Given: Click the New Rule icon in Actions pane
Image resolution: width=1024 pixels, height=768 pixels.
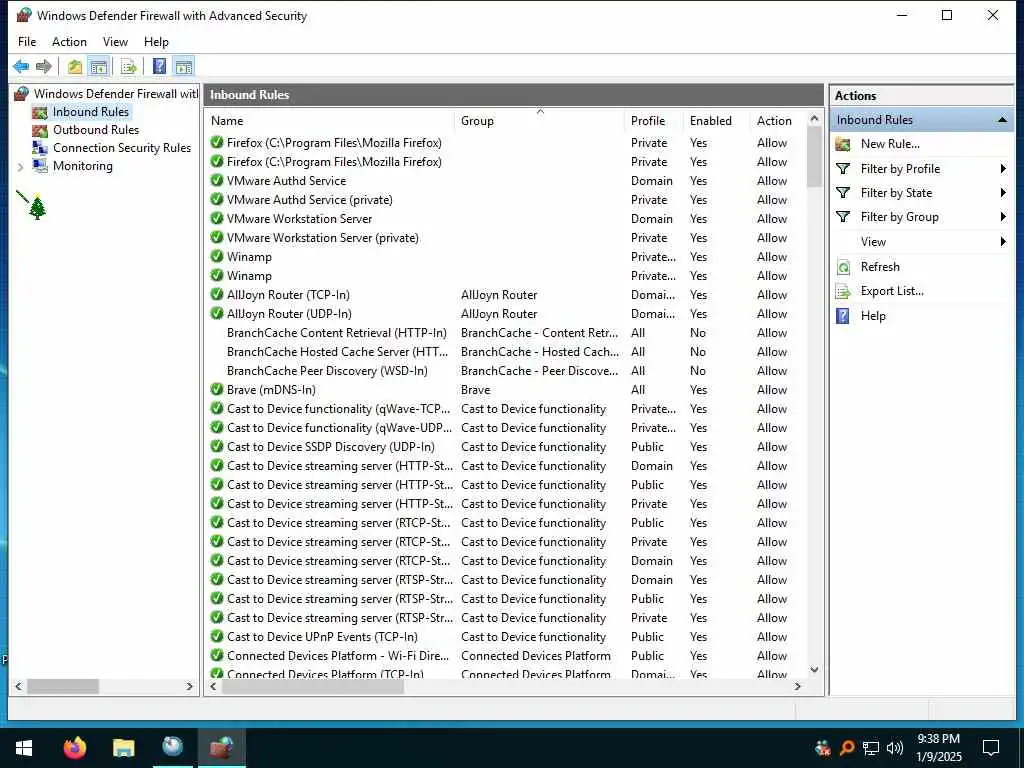Looking at the screenshot, I should [843, 144].
